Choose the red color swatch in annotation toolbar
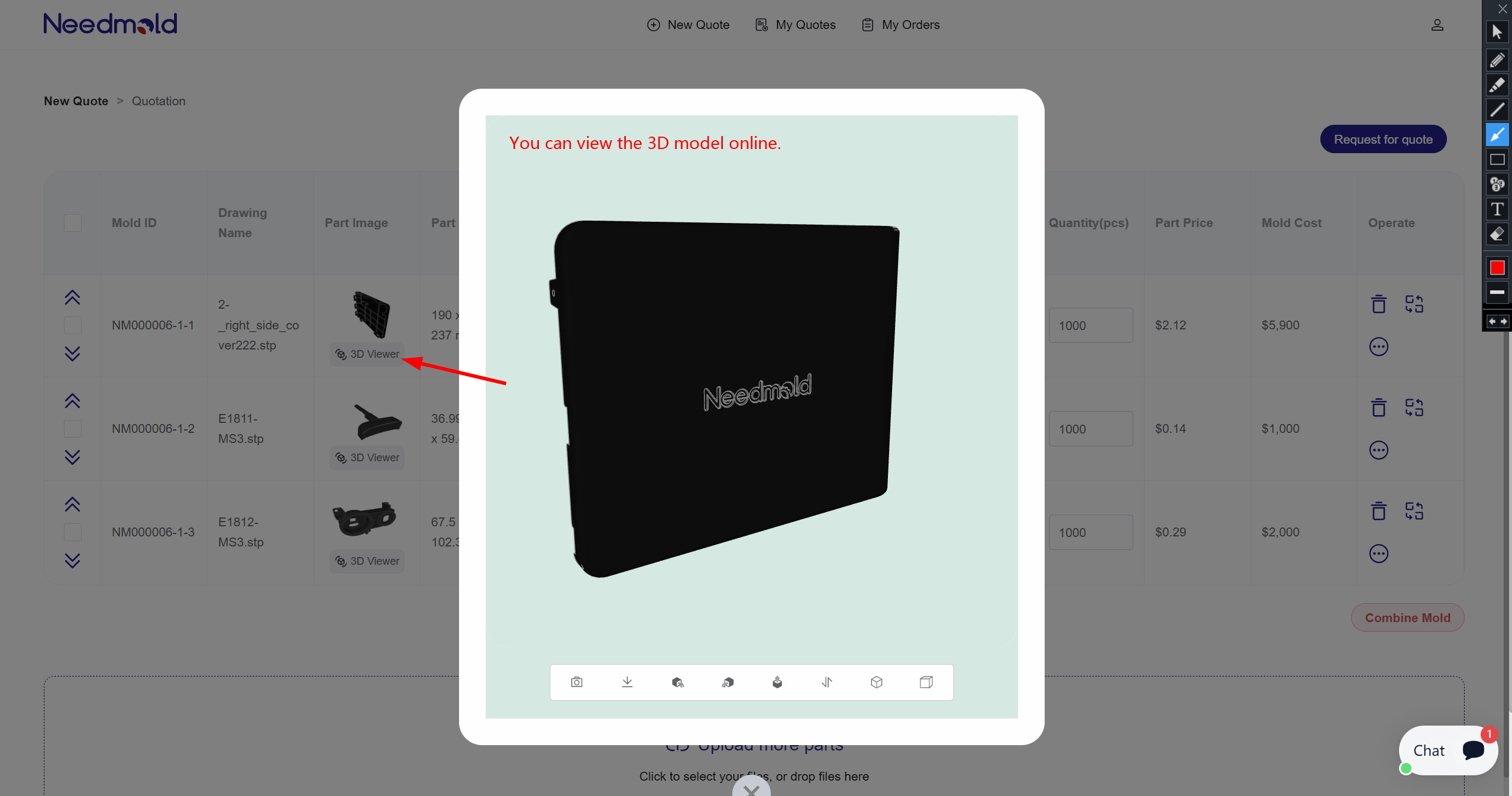Screen dimensions: 1512x796 [1497, 268]
